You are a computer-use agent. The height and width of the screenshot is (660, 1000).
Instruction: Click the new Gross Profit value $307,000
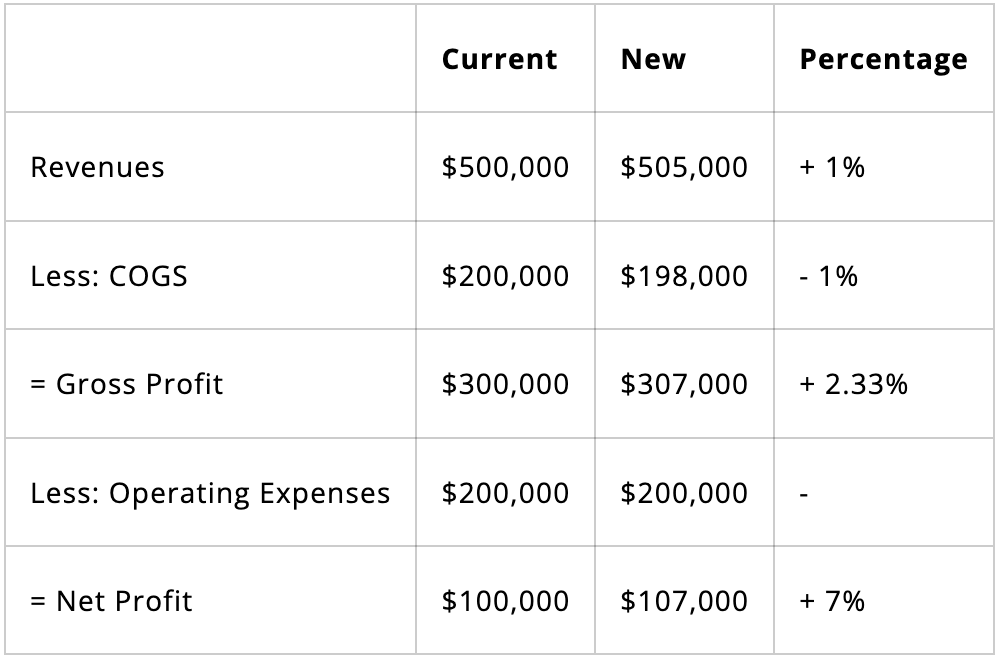[x=684, y=384]
